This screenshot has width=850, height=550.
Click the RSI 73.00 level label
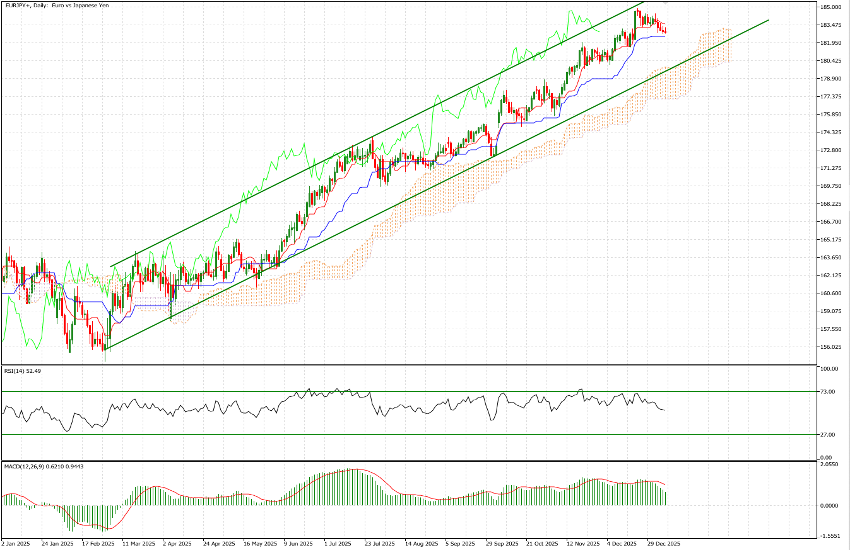(x=826, y=391)
